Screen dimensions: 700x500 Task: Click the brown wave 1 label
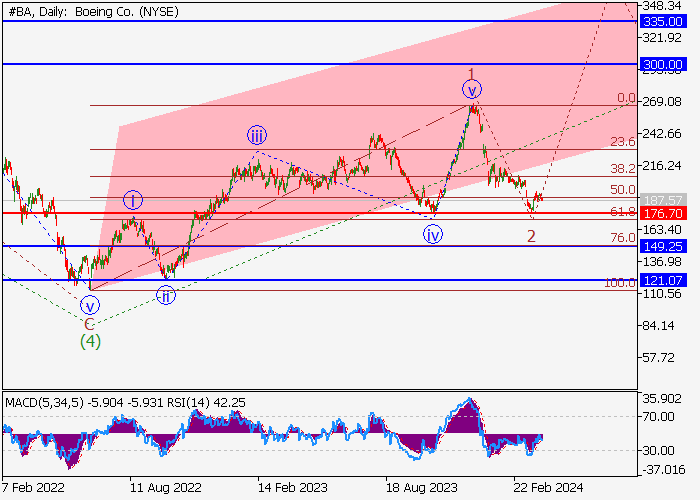471,74
